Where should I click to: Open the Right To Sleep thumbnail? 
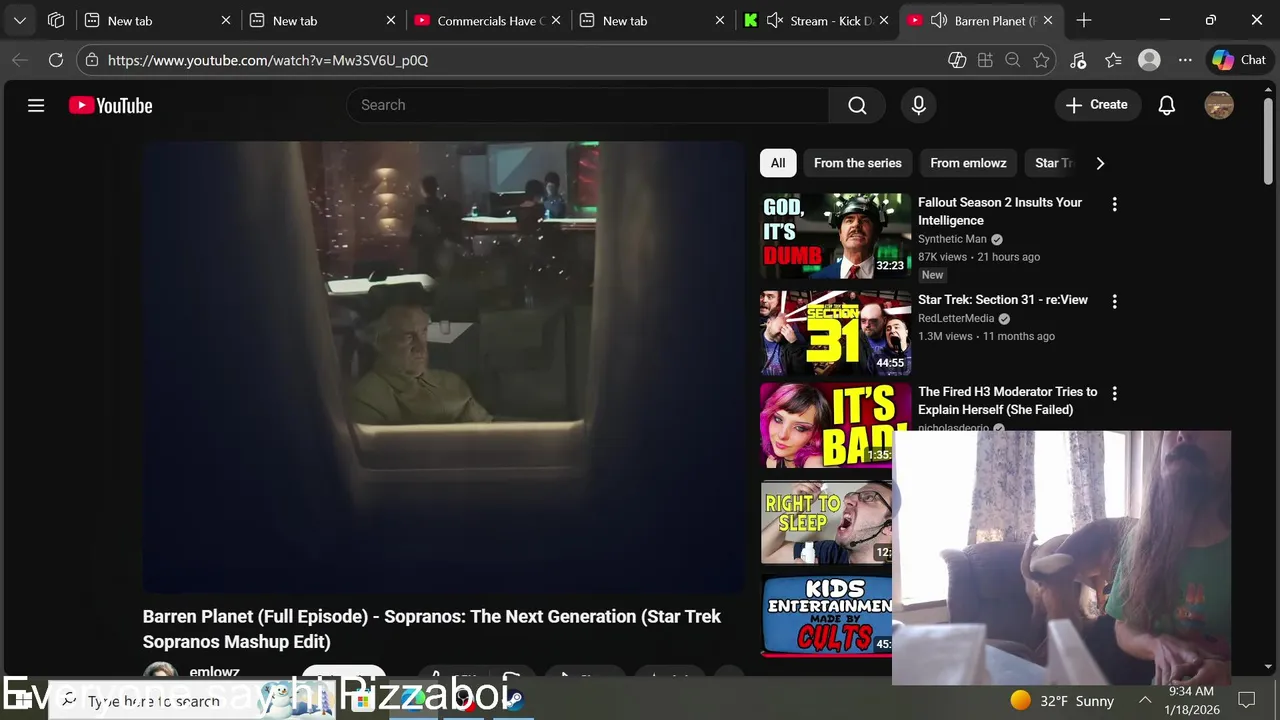tap(826, 522)
